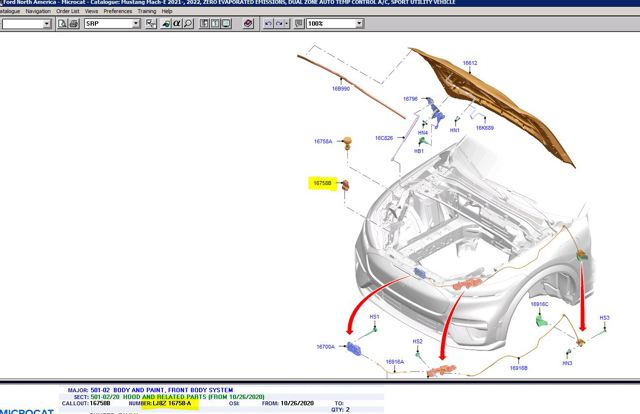
Task: Select callout 16K689 label
Action: 485,128
